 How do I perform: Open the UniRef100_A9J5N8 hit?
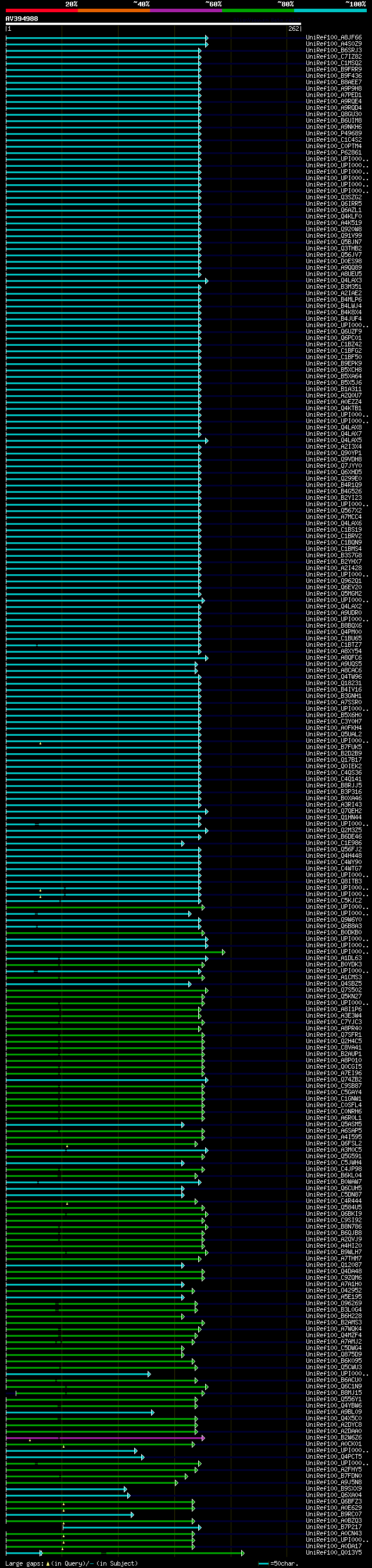point(334,1483)
